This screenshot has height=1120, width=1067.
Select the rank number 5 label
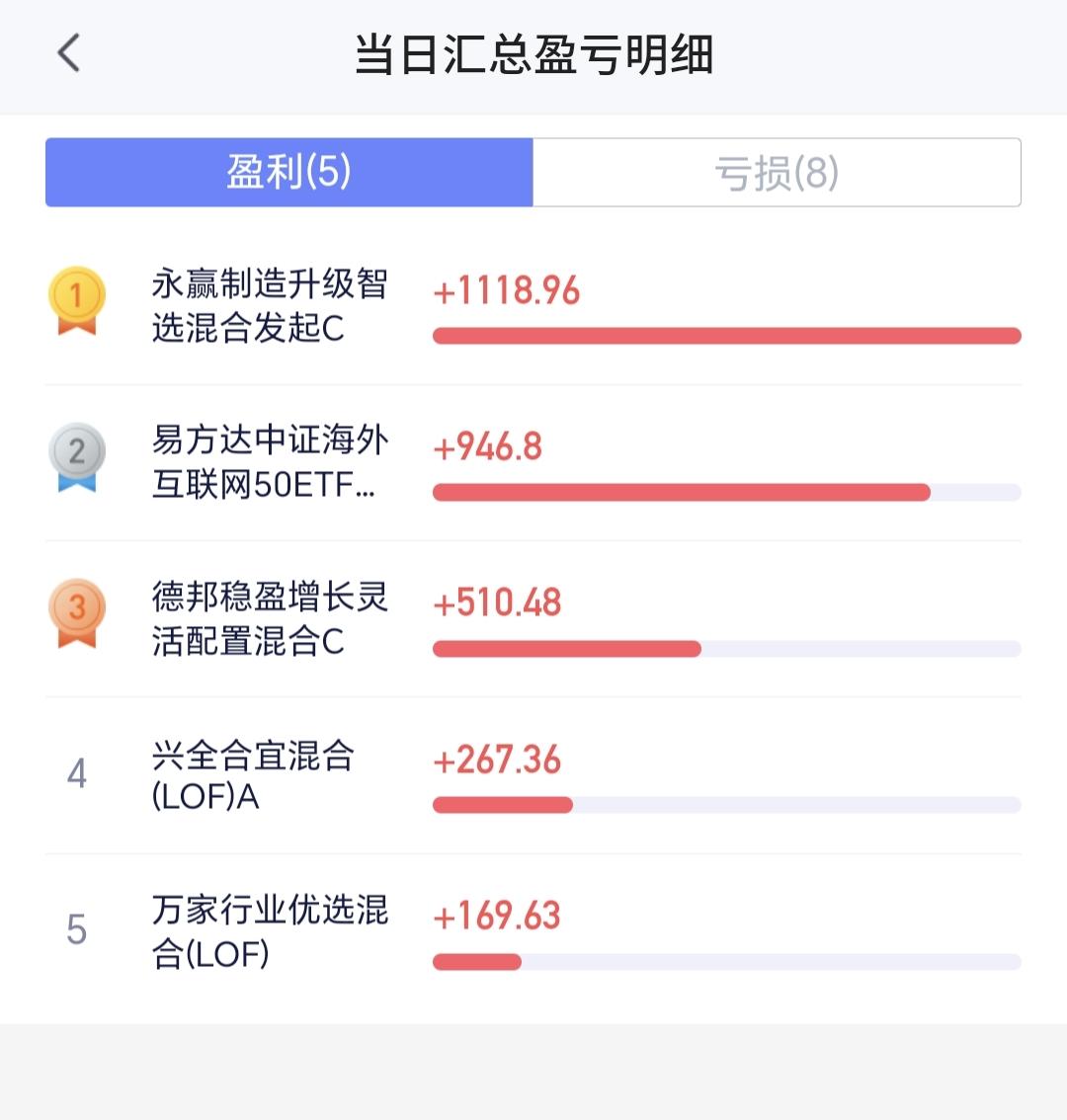(76, 930)
